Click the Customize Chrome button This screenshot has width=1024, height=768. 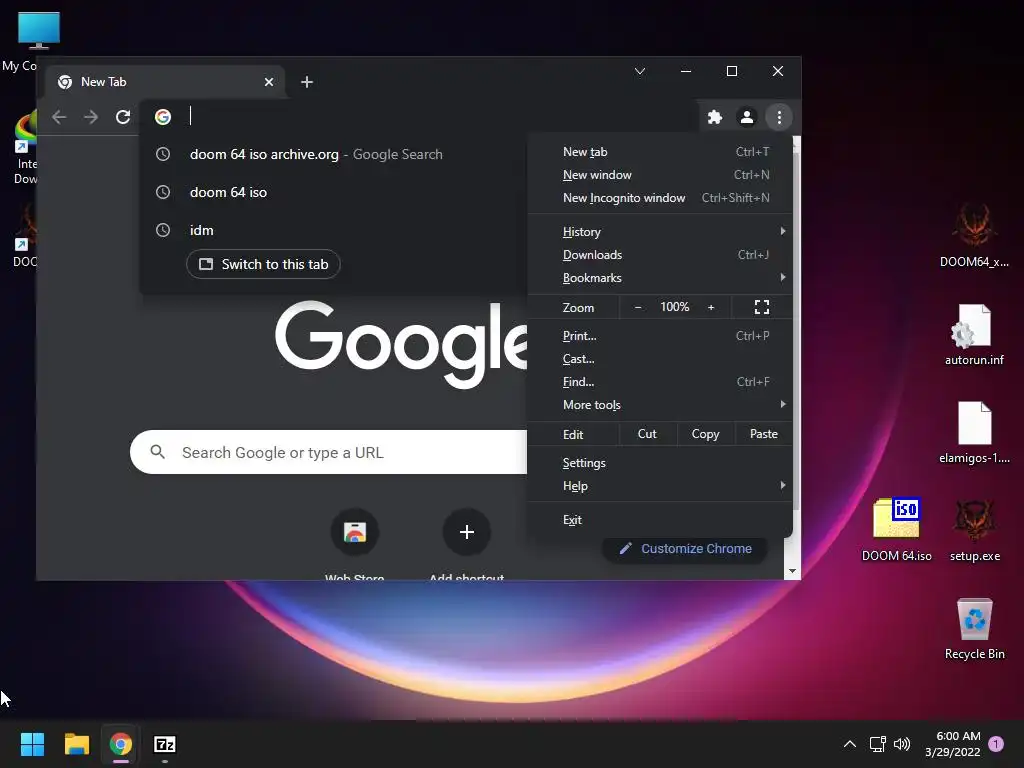(x=684, y=549)
